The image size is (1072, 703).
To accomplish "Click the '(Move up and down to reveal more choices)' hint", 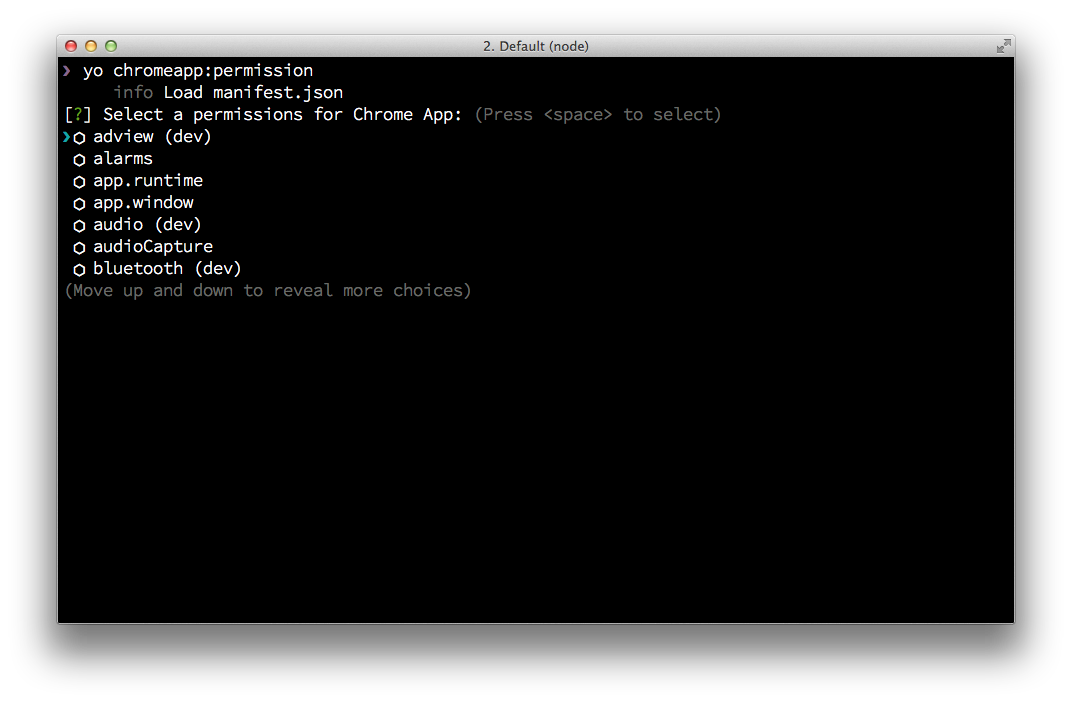I will pos(268,290).
